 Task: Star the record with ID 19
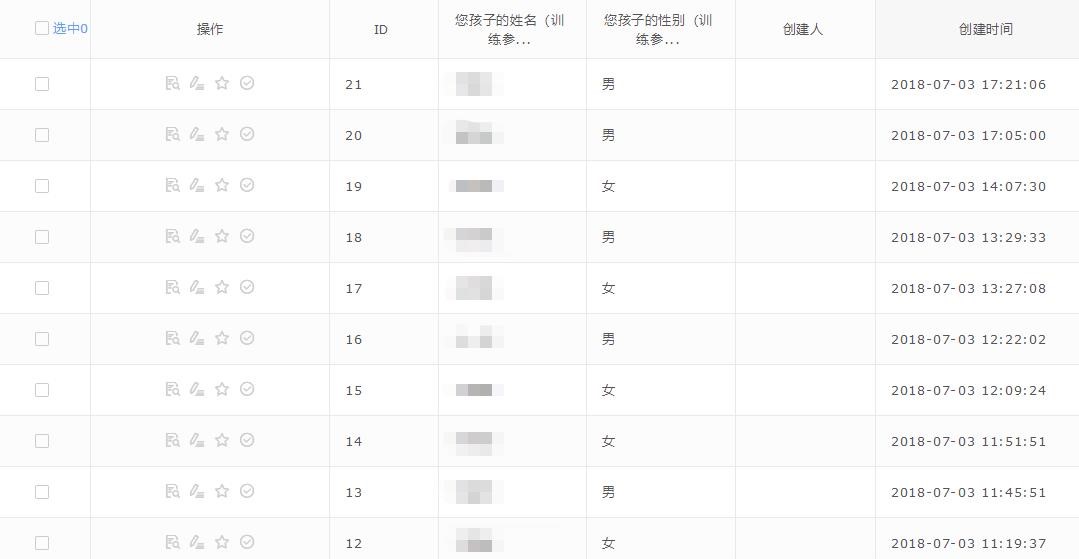[222, 185]
